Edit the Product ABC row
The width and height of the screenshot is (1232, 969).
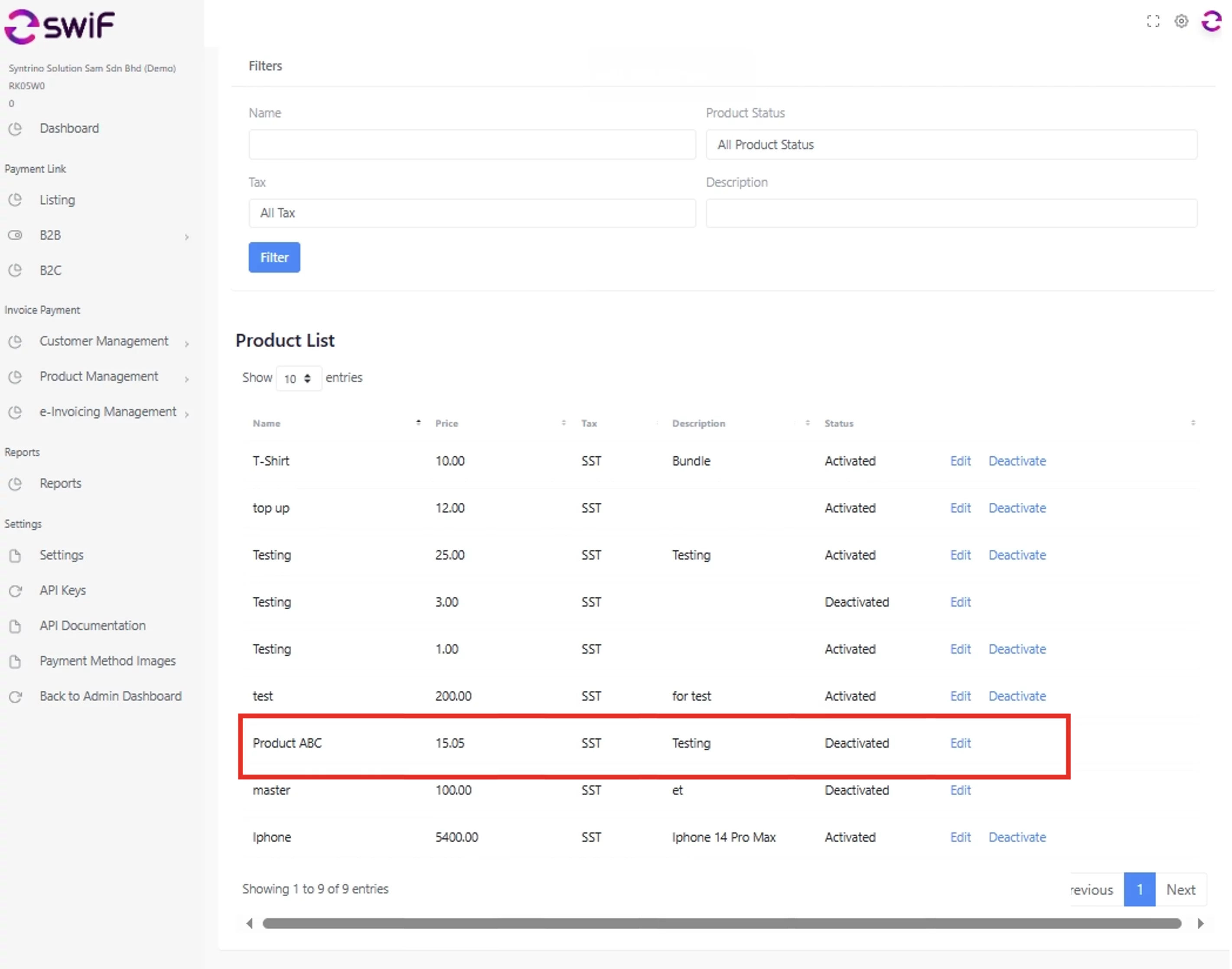(960, 743)
